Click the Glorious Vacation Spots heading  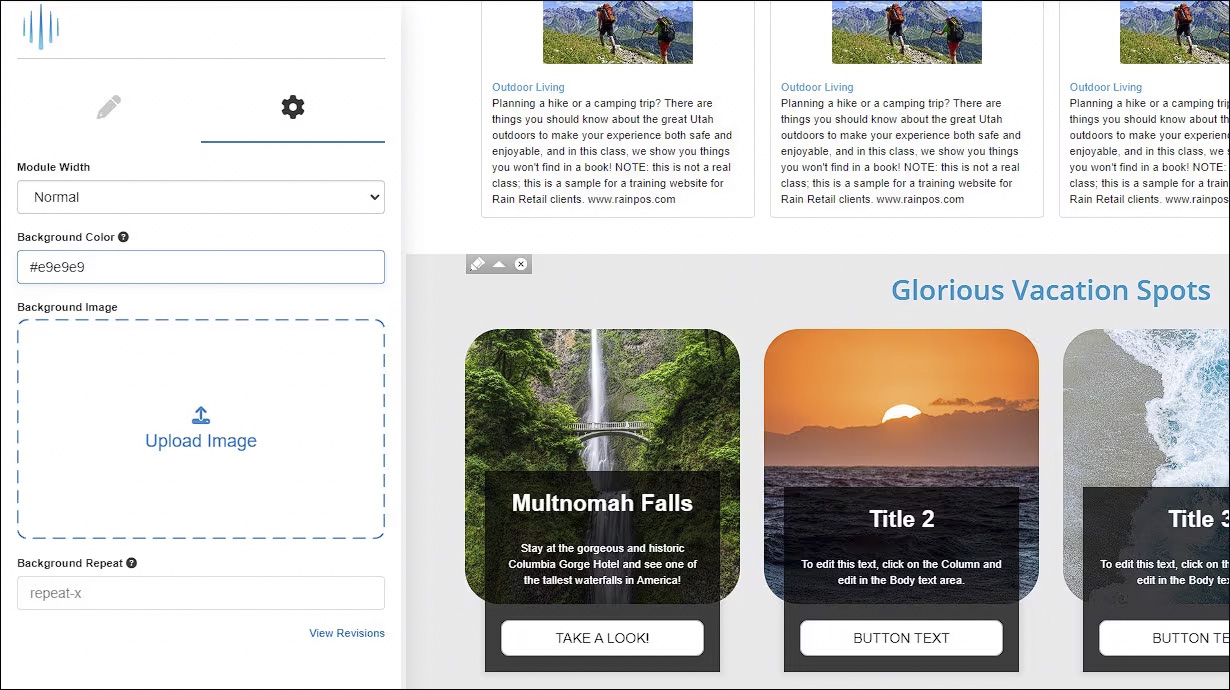pos(1051,290)
